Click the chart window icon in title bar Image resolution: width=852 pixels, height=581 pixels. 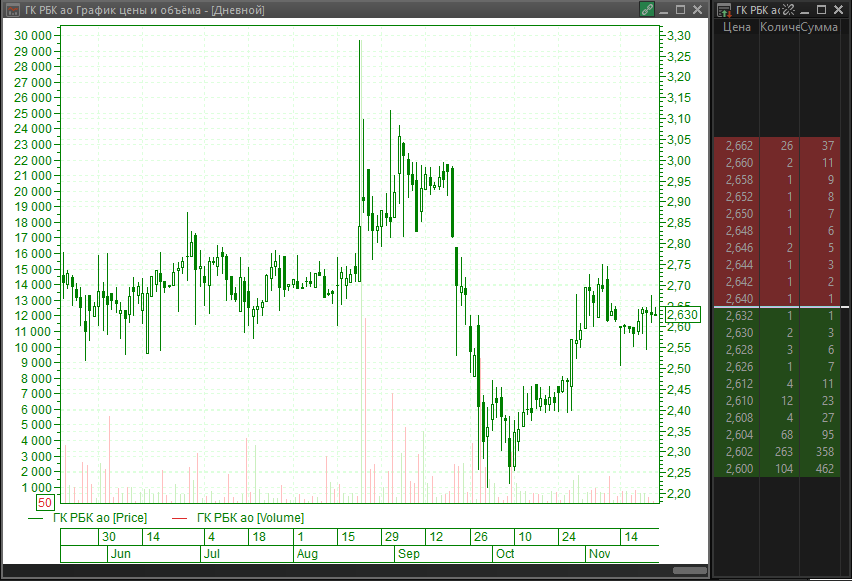tap(12, 9)
